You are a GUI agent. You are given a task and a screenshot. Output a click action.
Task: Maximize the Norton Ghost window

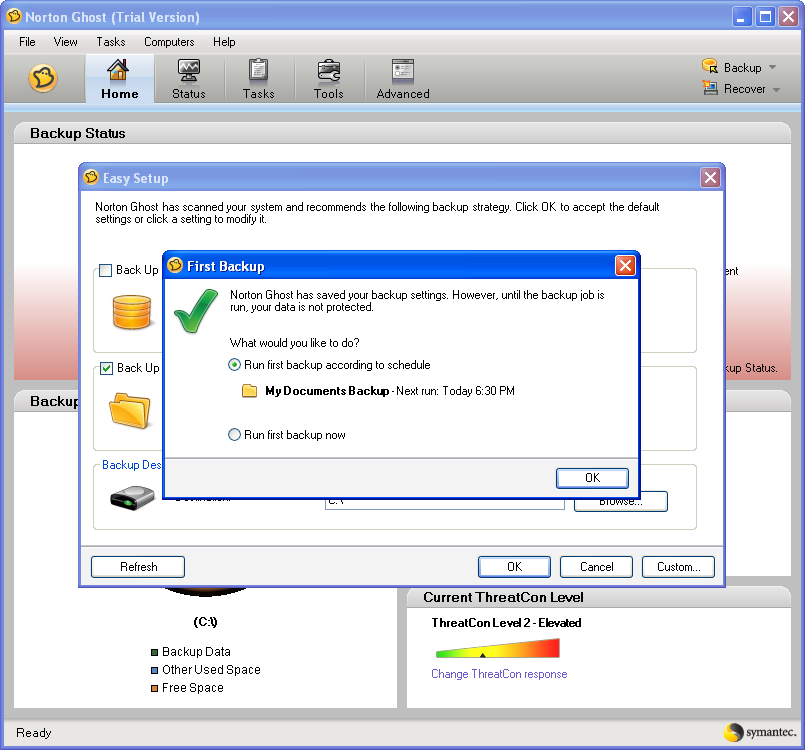[x=765, y=17]
